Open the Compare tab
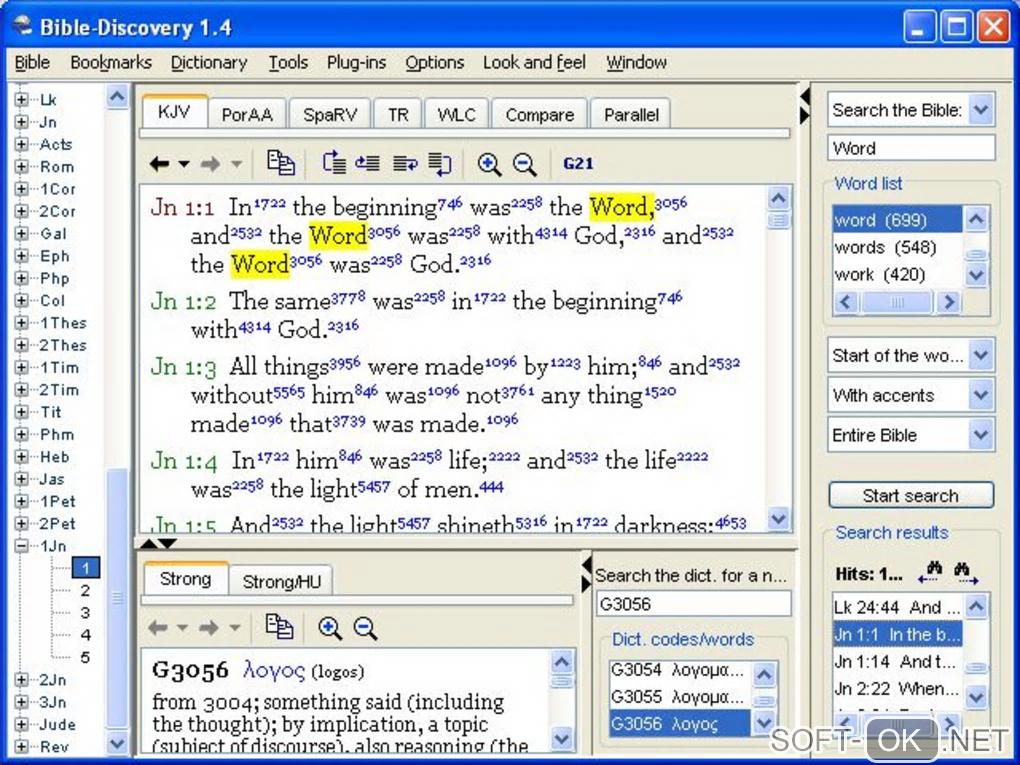 click(539, 114)
